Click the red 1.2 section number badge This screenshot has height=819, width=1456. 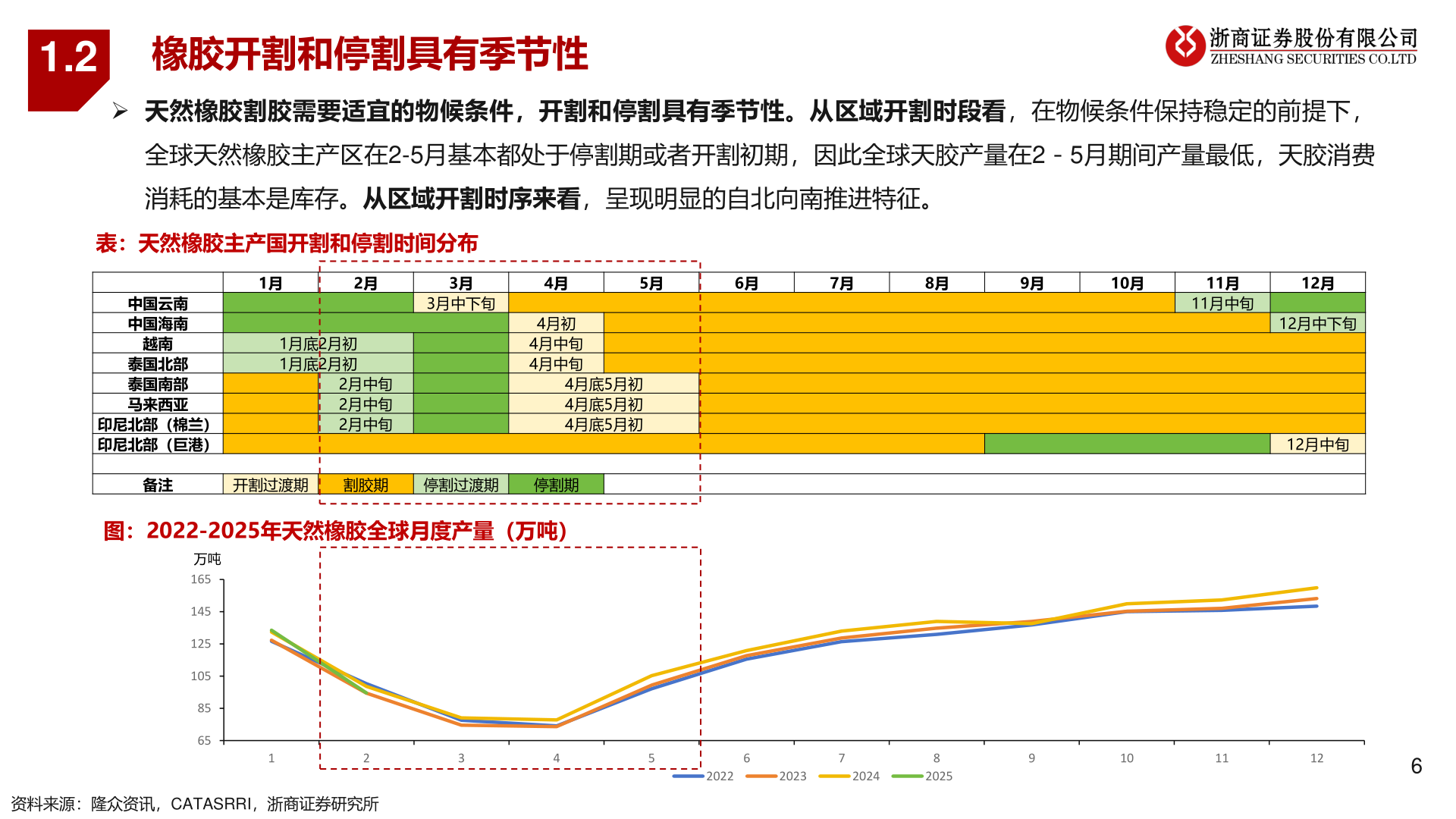[x=68, y=70]
